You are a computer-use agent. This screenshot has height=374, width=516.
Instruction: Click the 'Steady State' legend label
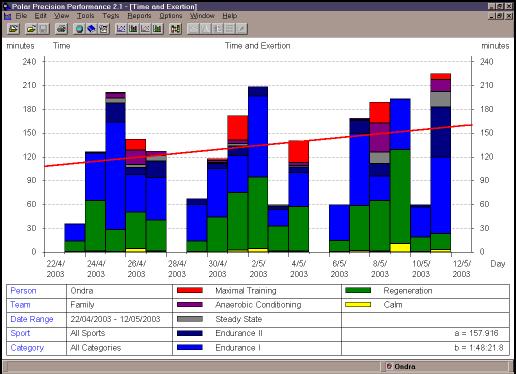[239, 319]
